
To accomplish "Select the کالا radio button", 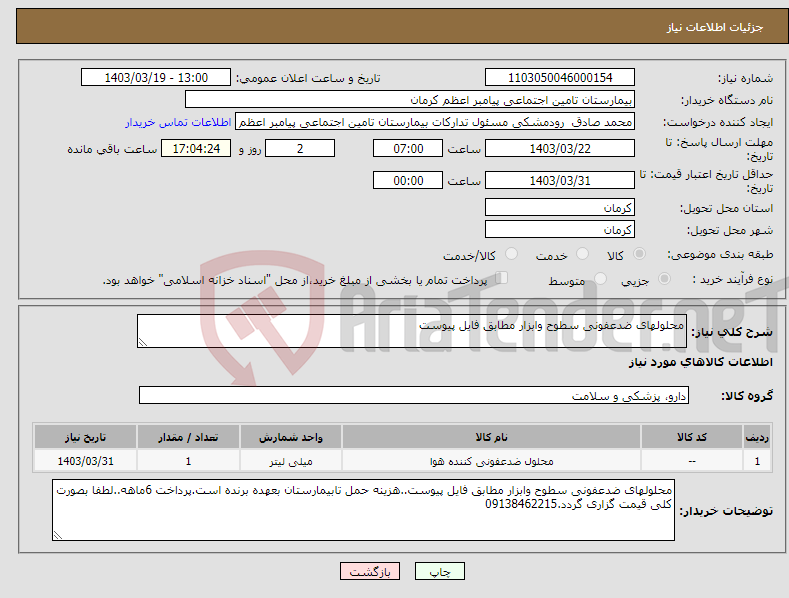I will (639, 254).
